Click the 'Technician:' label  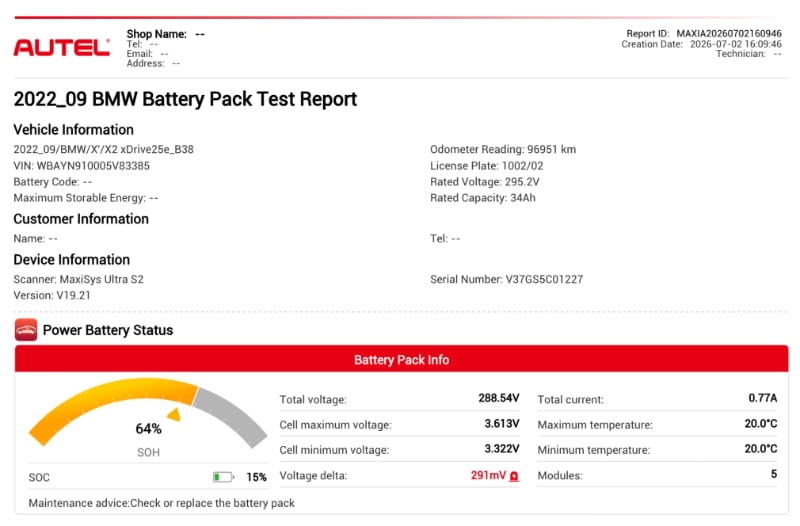pos(741,54)
